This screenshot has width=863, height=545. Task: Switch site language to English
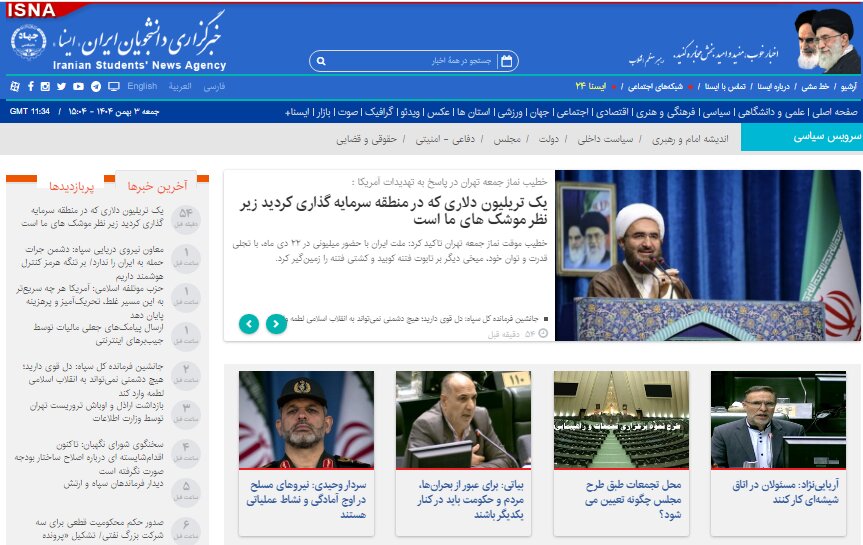pos(142,87)
